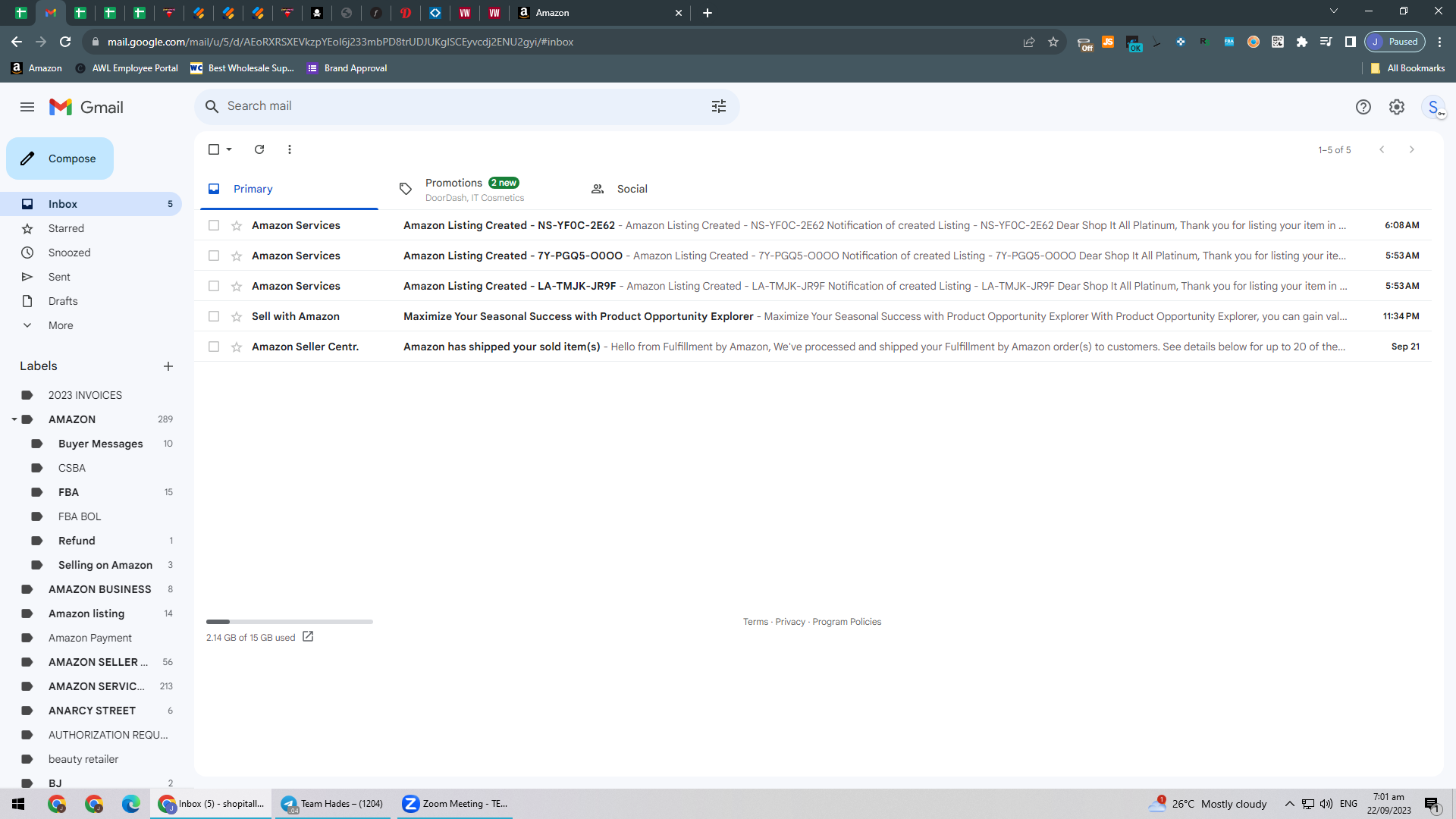Open the AWL Employee Portal bookmark
This screenshot has height=819, width=1456.
pyautogui.click(x=127, y=68)
